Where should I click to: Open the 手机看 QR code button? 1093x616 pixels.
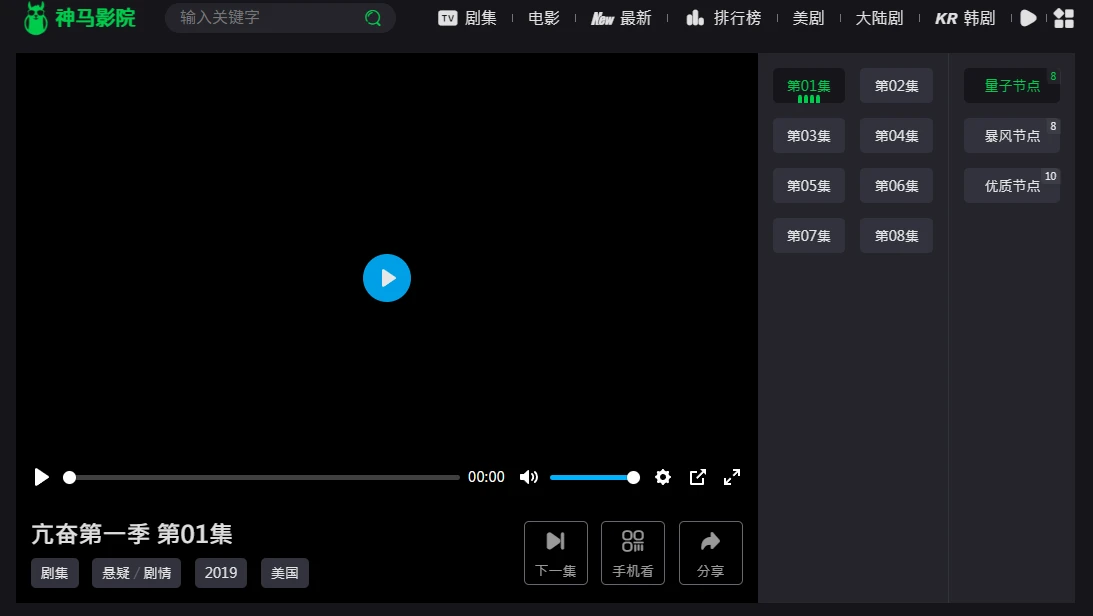[x=633, y=553]
